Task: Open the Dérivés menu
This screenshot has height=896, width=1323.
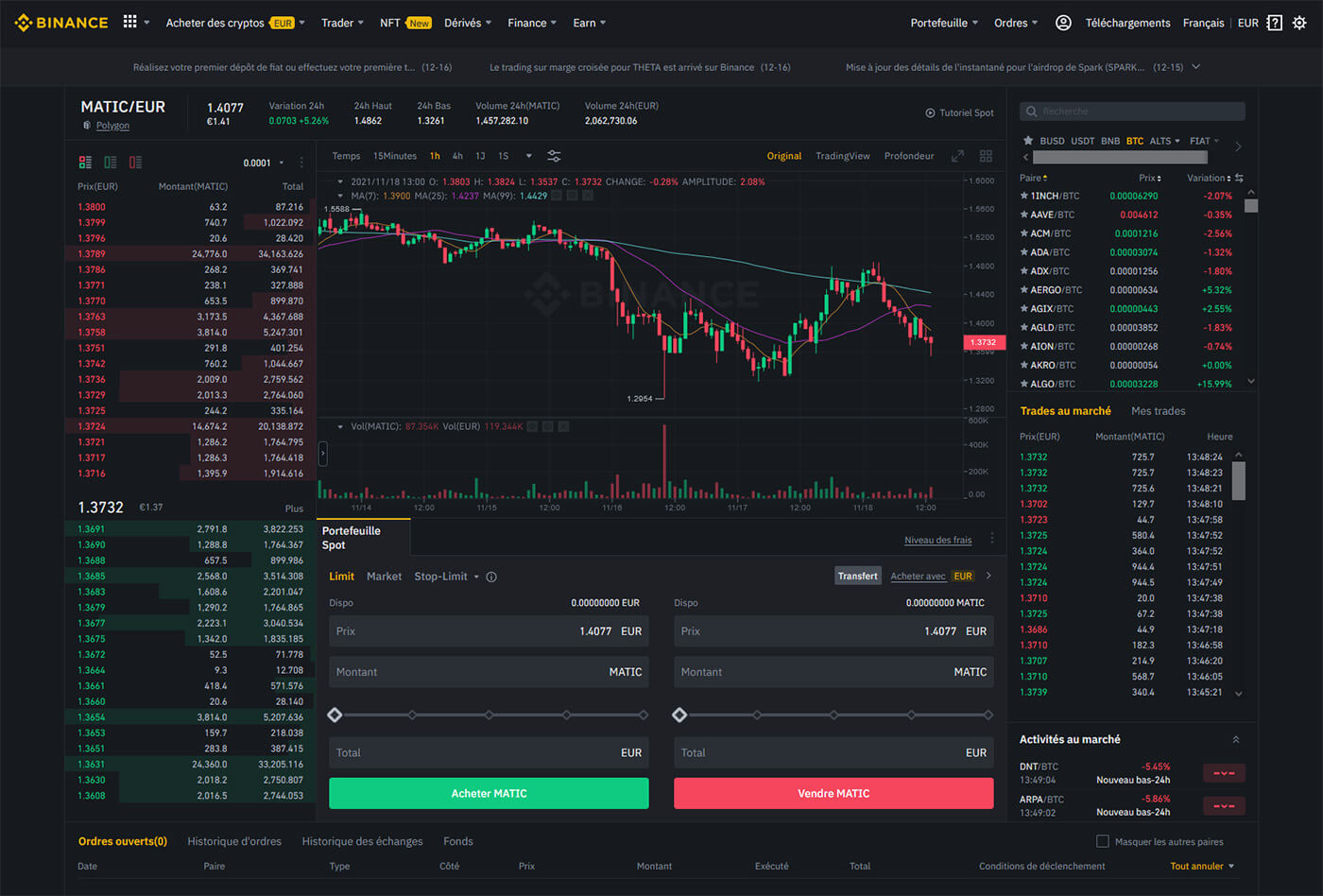Action: (x=468, y=23)
